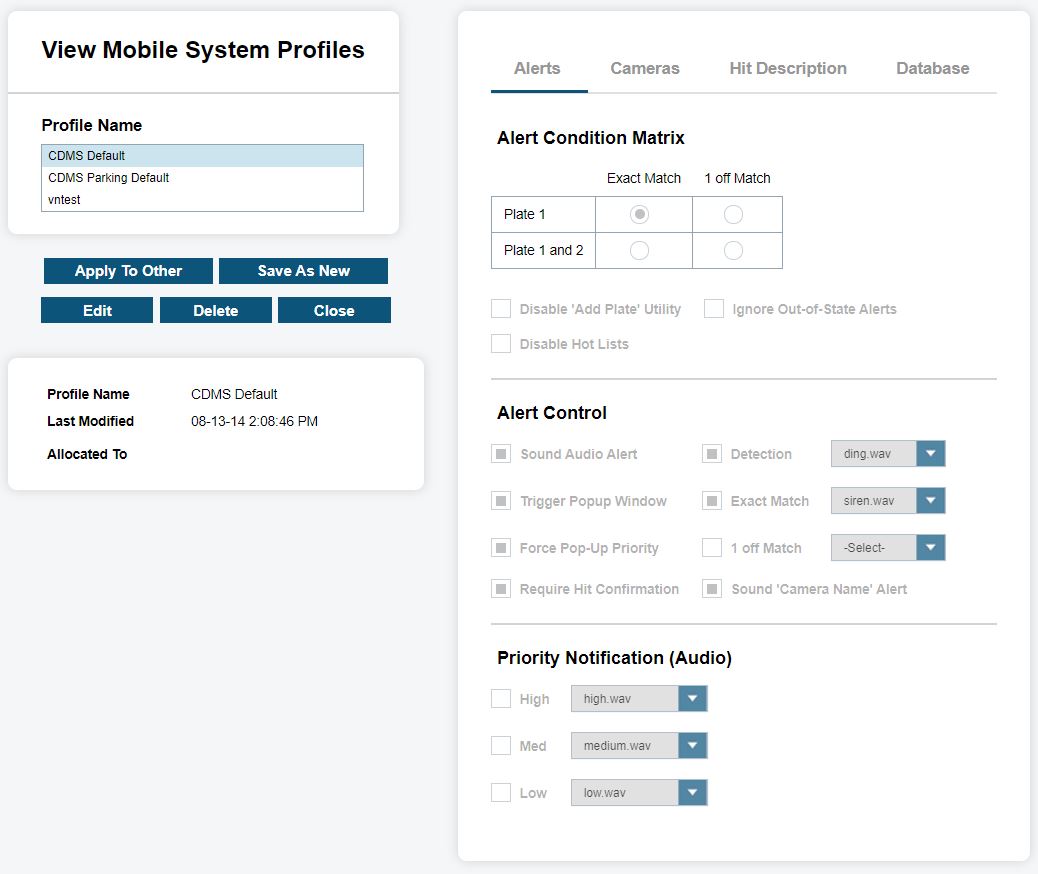1038x874 pixels.
Task: Click the Edit profile button
Action: [97, 311]
